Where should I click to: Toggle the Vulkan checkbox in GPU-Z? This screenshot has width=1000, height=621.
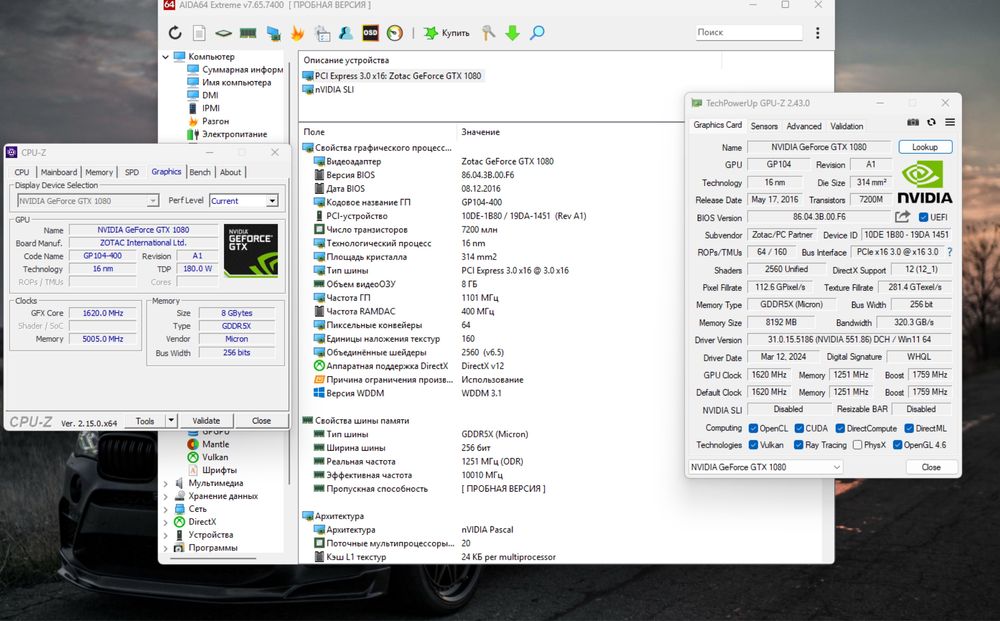(753, 445)
